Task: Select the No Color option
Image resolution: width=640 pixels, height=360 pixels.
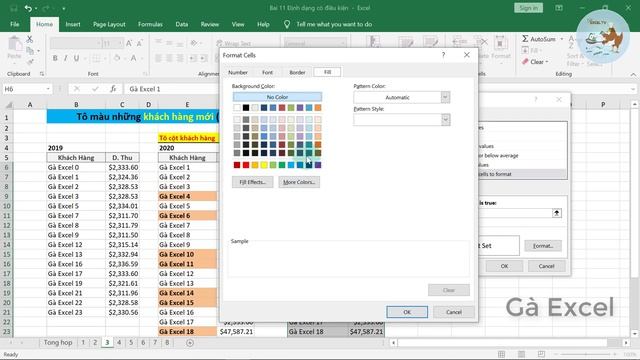Action: (277, 97)
